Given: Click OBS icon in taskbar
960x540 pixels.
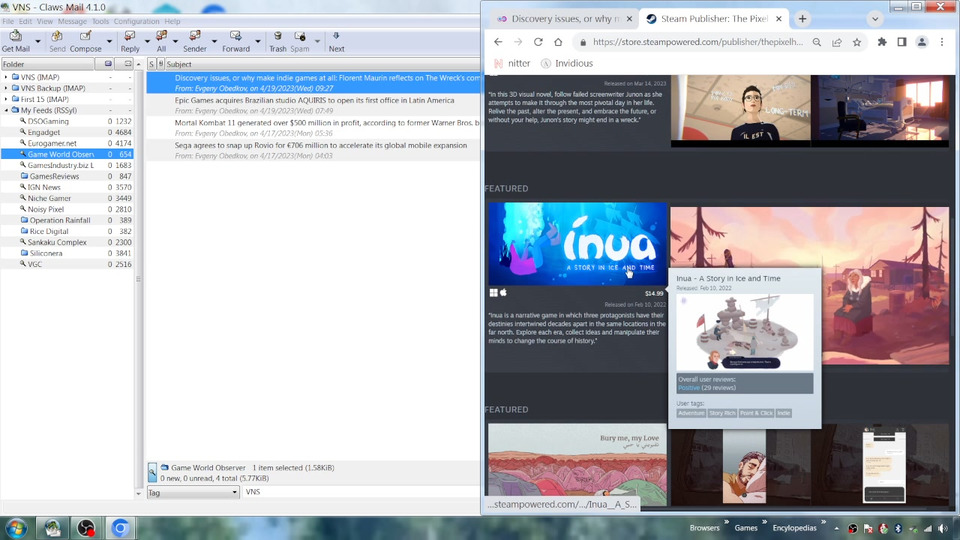Looking at the screenshot, I should click(x=86, y=528).
